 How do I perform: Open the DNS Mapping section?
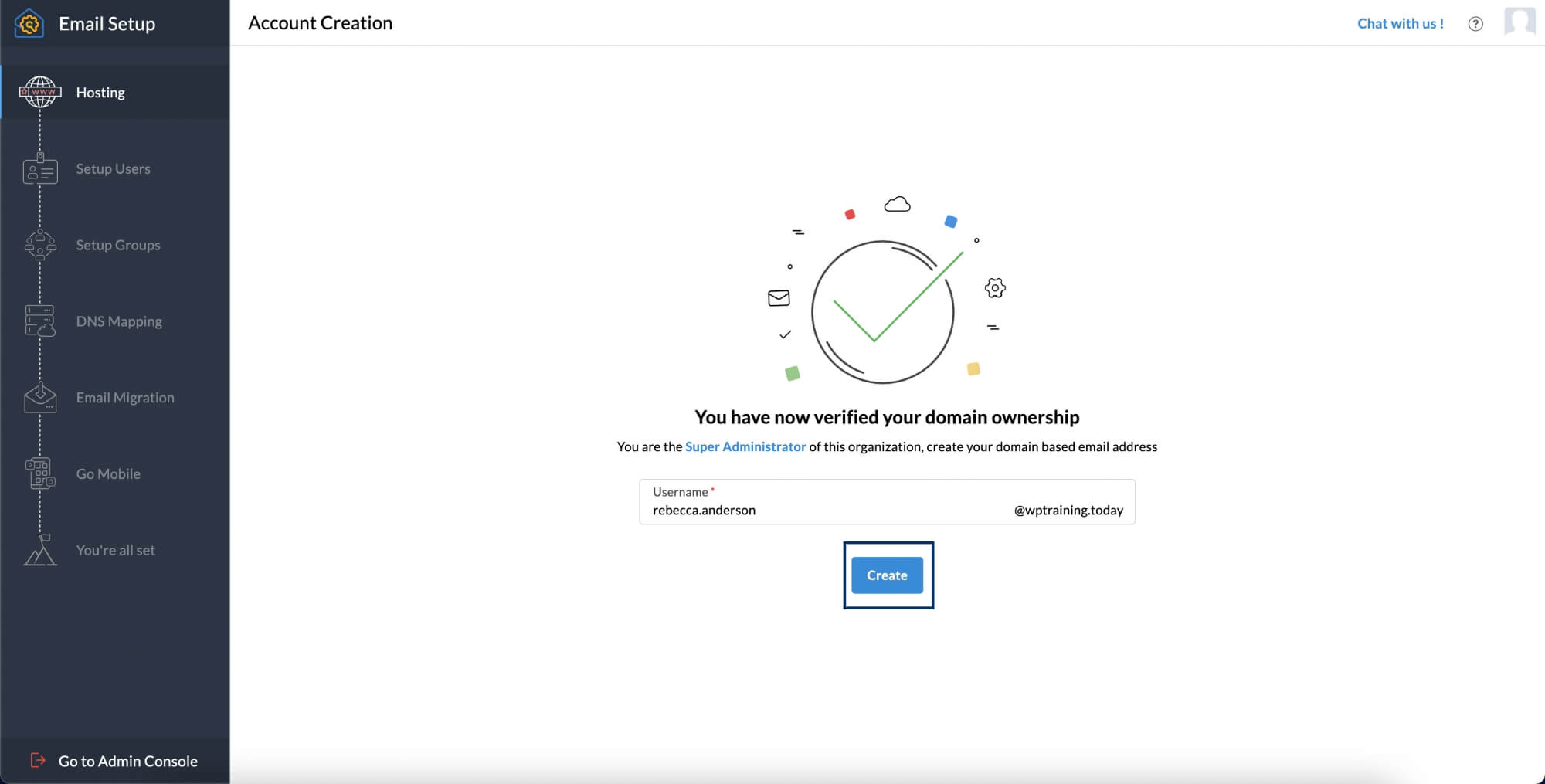click(x=117, y=321)
